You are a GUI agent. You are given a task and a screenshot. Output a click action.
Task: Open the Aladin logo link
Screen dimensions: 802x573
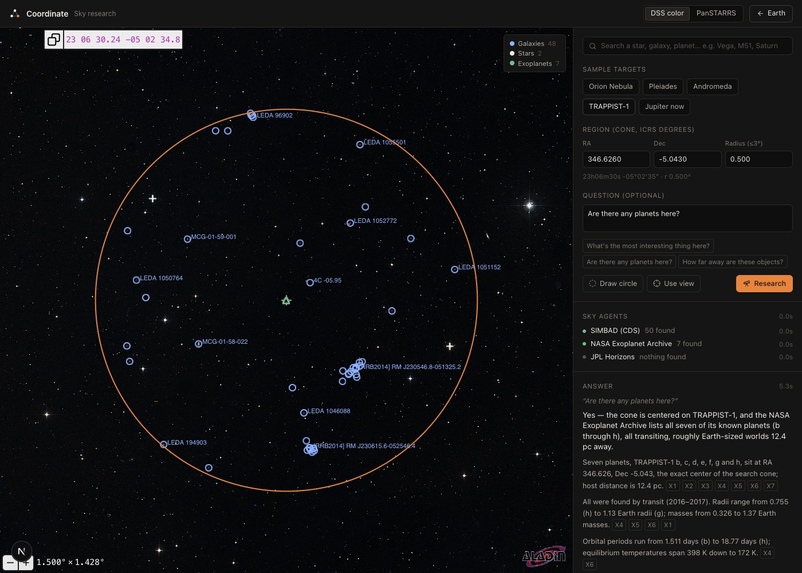pyautogui.click(x=544, y=556)
